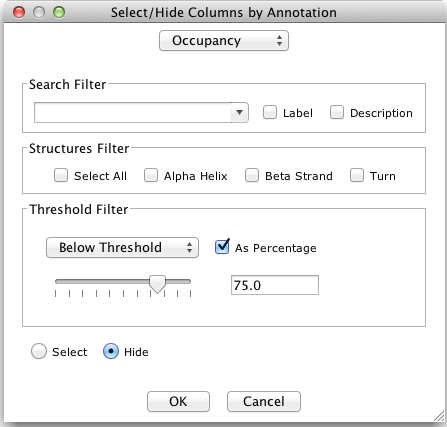Screen dimensions: 447x427
Task: Tick the Turn checkbox
Action: pos(357,175)
